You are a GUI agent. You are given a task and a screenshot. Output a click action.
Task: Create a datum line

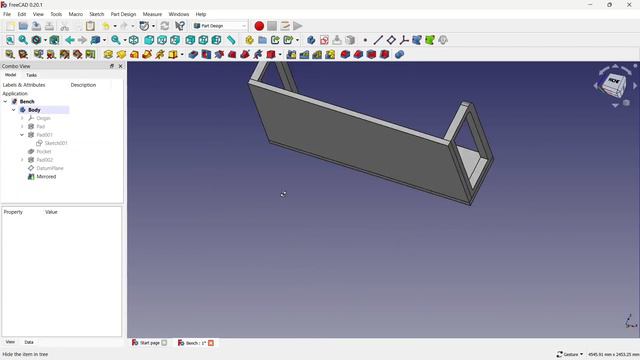click(378, 40)
